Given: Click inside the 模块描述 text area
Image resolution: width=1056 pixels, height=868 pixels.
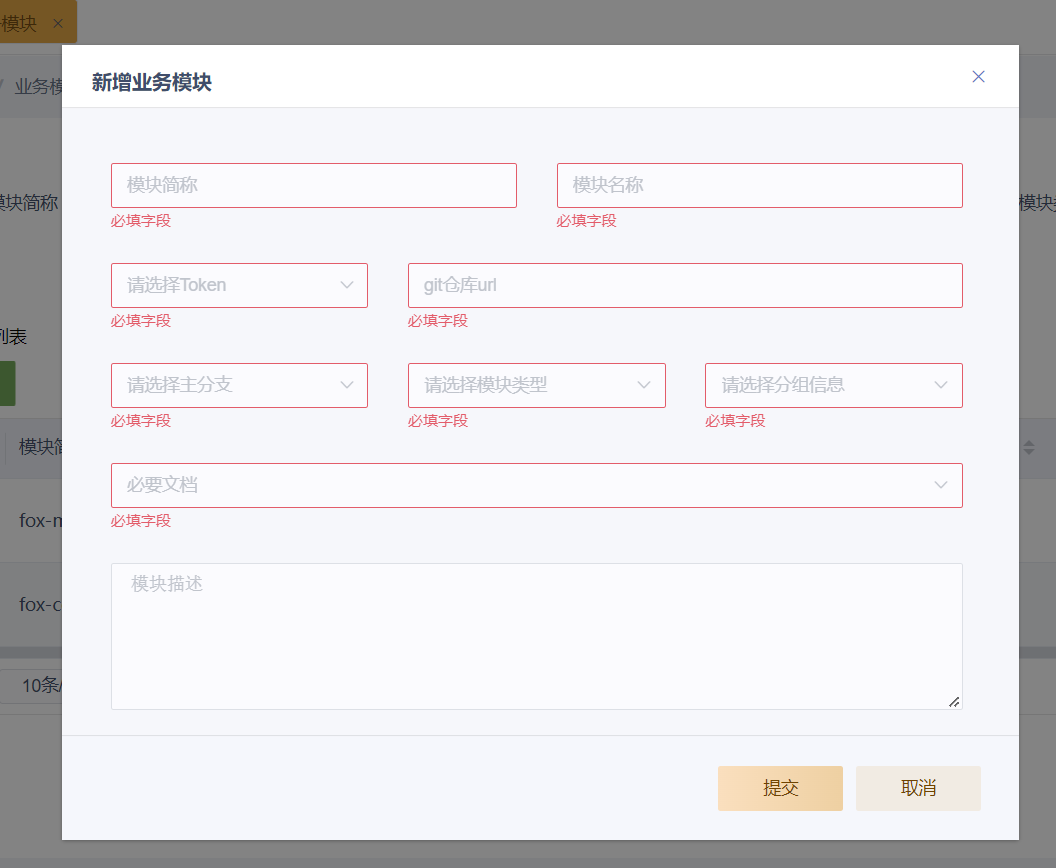Looking at the screenshot, I should pyautogui.click(x=536, y=636).
